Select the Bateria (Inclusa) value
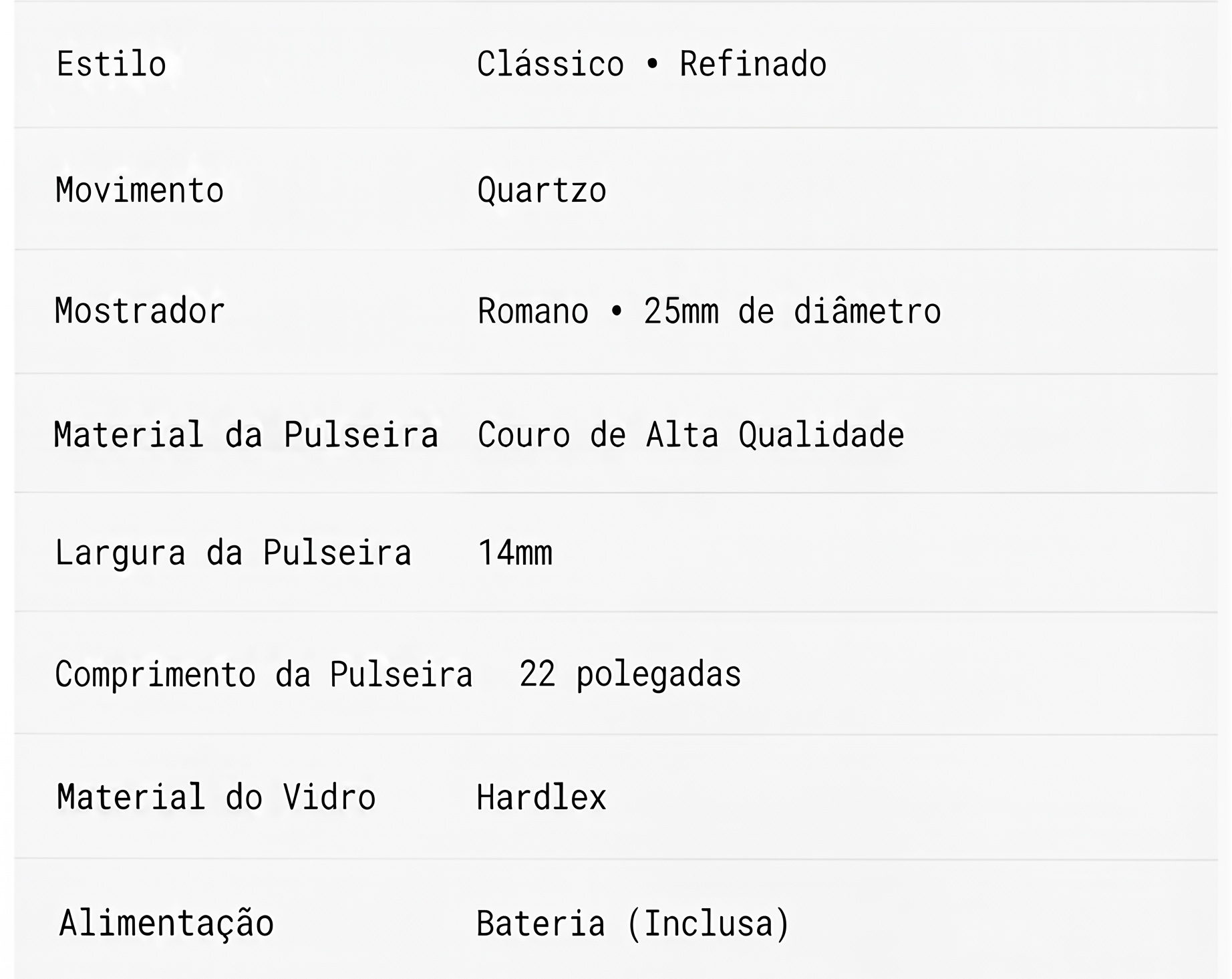This screenshot has height=979, width=1232. [x=633, y=924]
